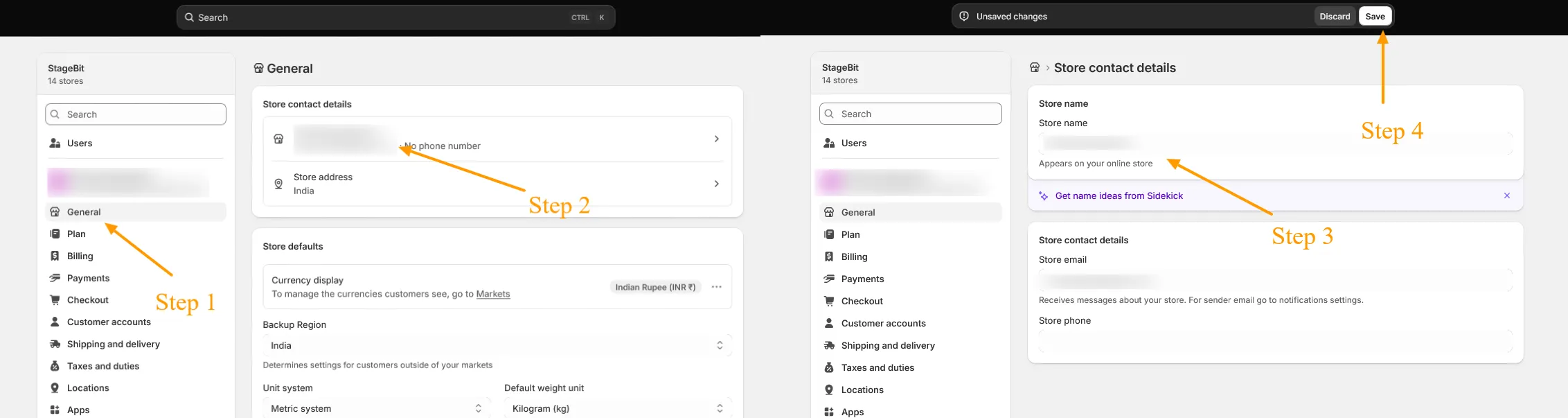The image size is (1568, 418).
Task: Click StageBit header on Store contact details page
Action: [x=910, y=73]
